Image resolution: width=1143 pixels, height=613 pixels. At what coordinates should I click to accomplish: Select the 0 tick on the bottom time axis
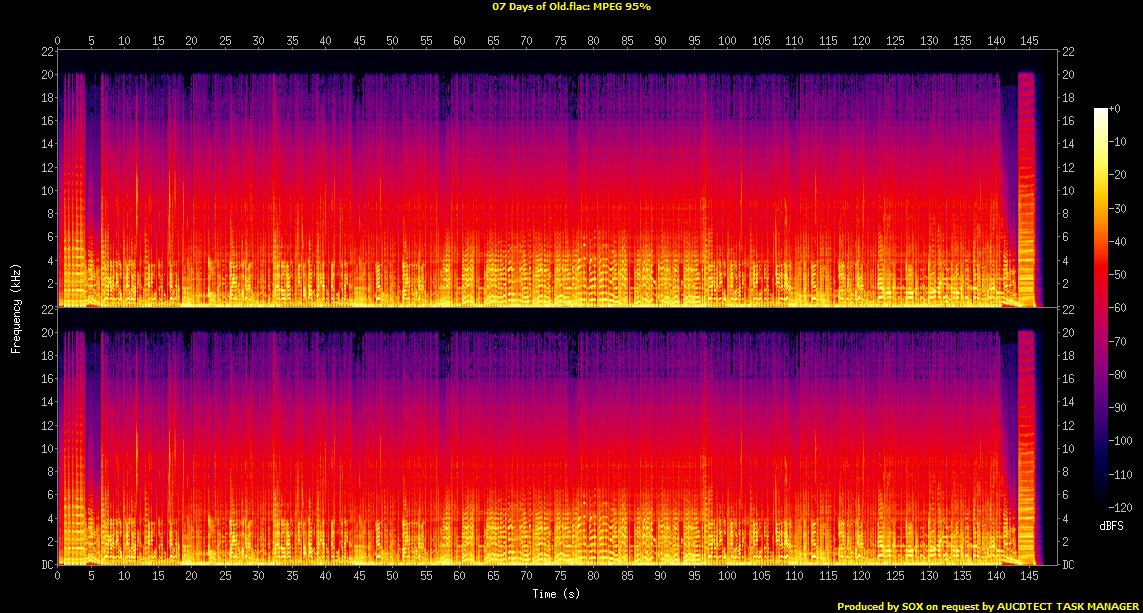[58, 577]
